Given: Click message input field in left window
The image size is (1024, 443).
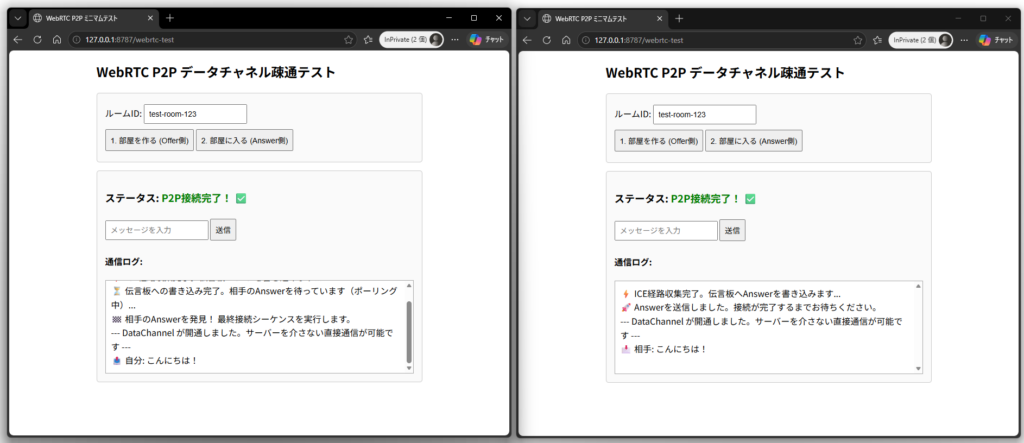Looking at the screenshot, I should [157, 230].
